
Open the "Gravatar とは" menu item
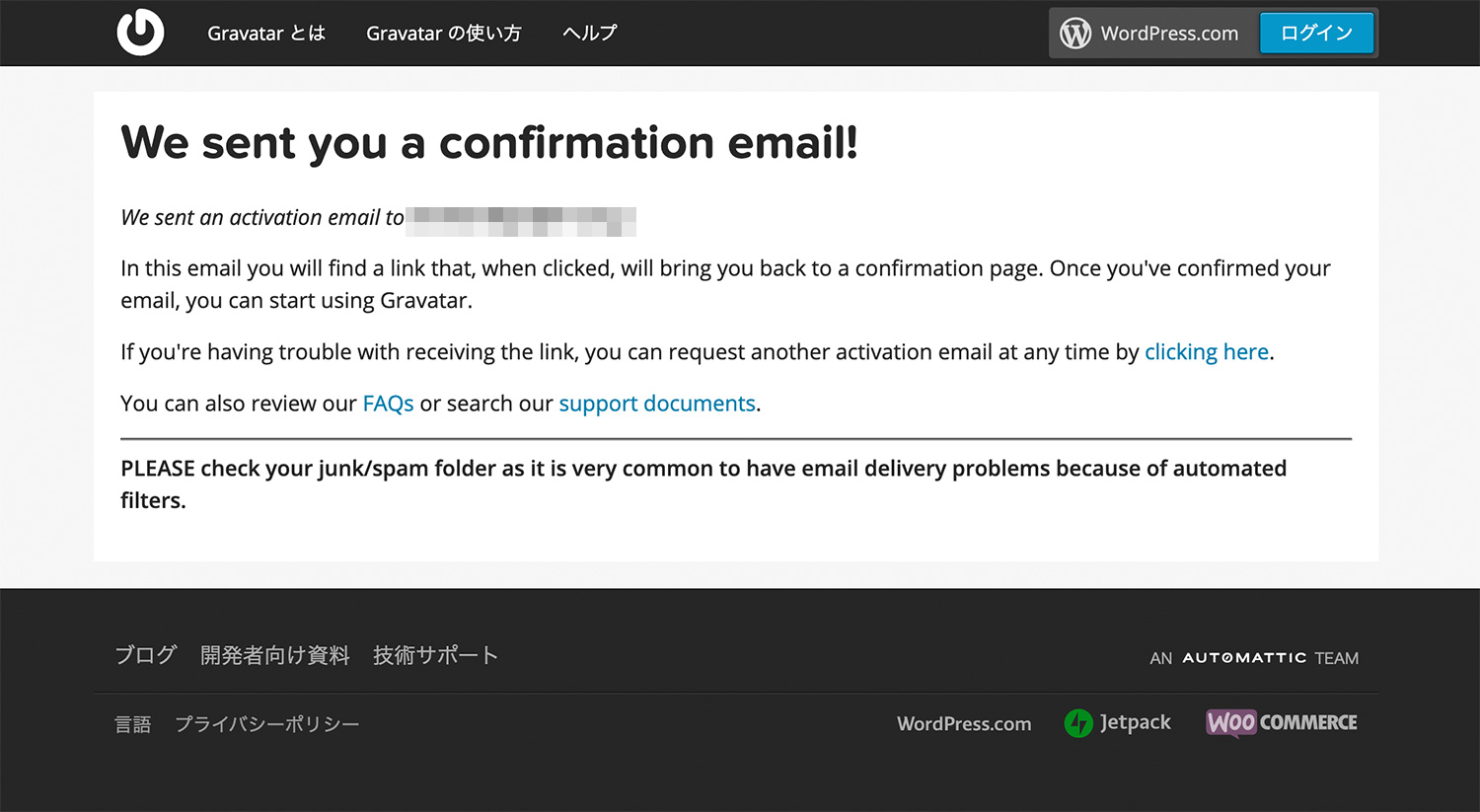click(x=266, y=34)
